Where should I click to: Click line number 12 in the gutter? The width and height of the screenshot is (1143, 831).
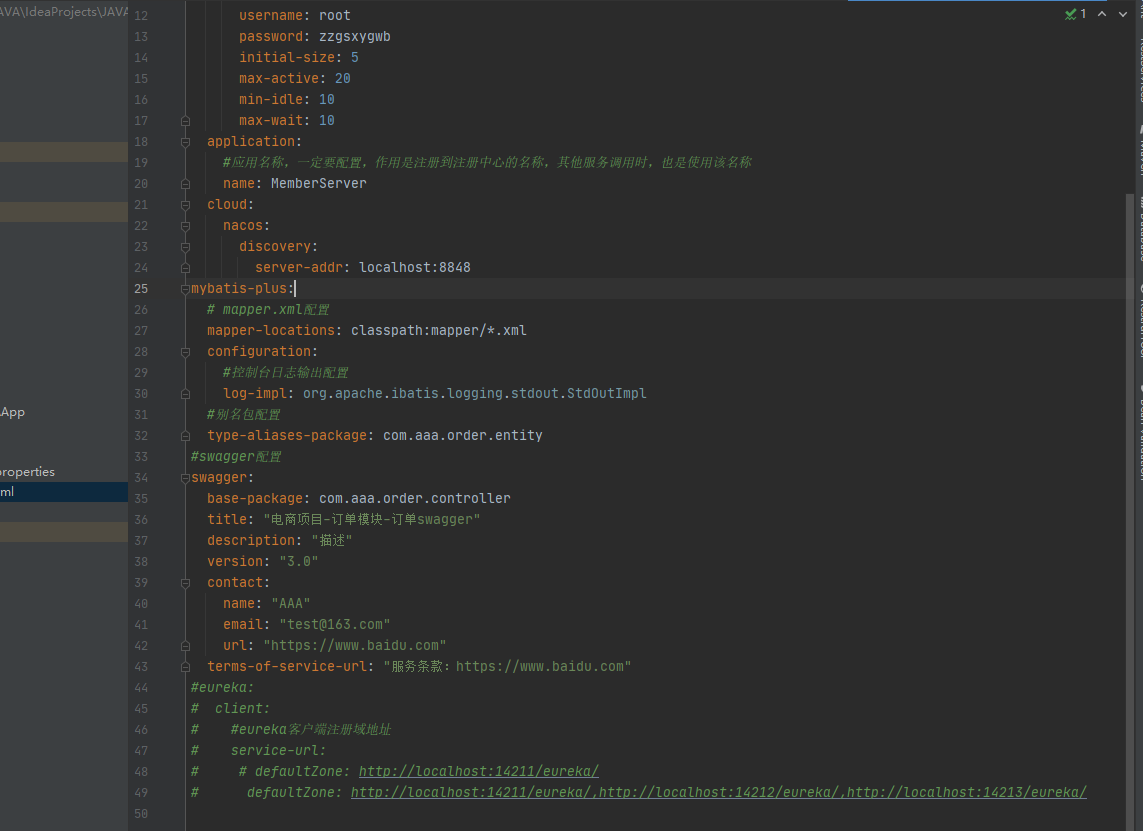pyautogui.click(x=141, y=15)
